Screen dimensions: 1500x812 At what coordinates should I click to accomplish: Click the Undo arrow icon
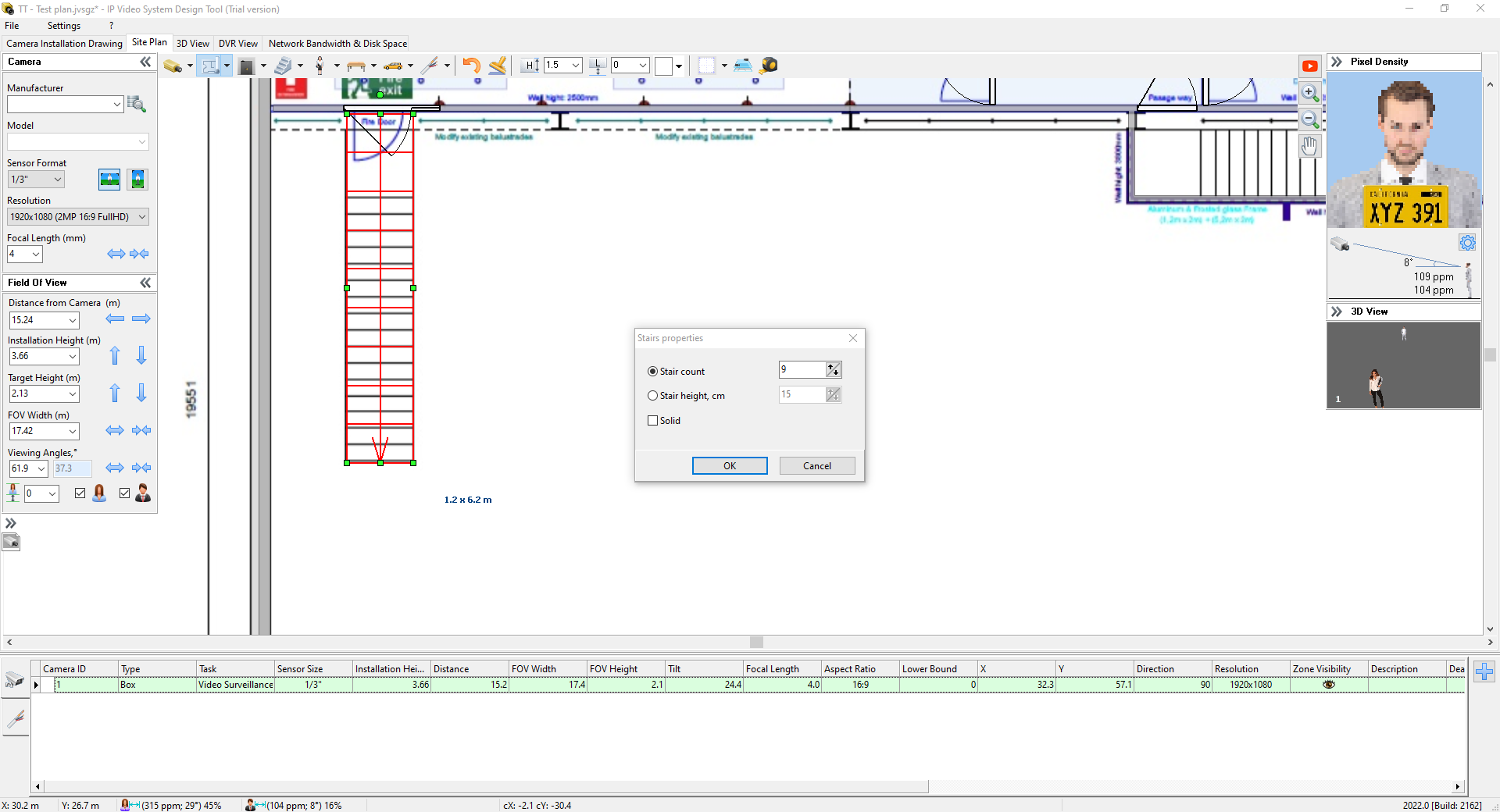coord(471,66)
